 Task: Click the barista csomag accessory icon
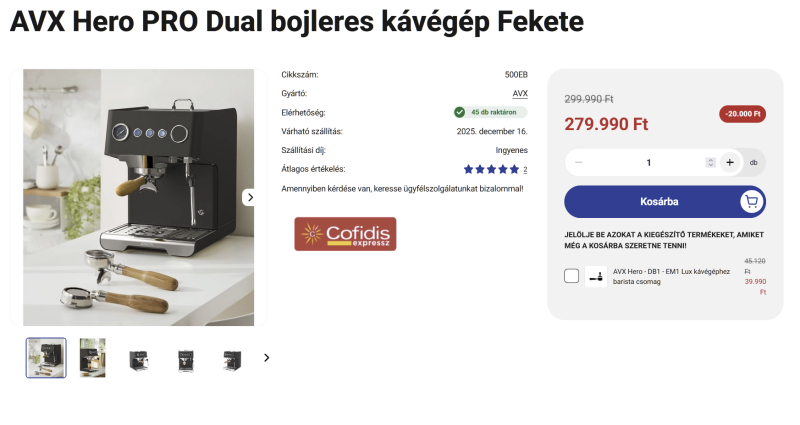(595, 277)
